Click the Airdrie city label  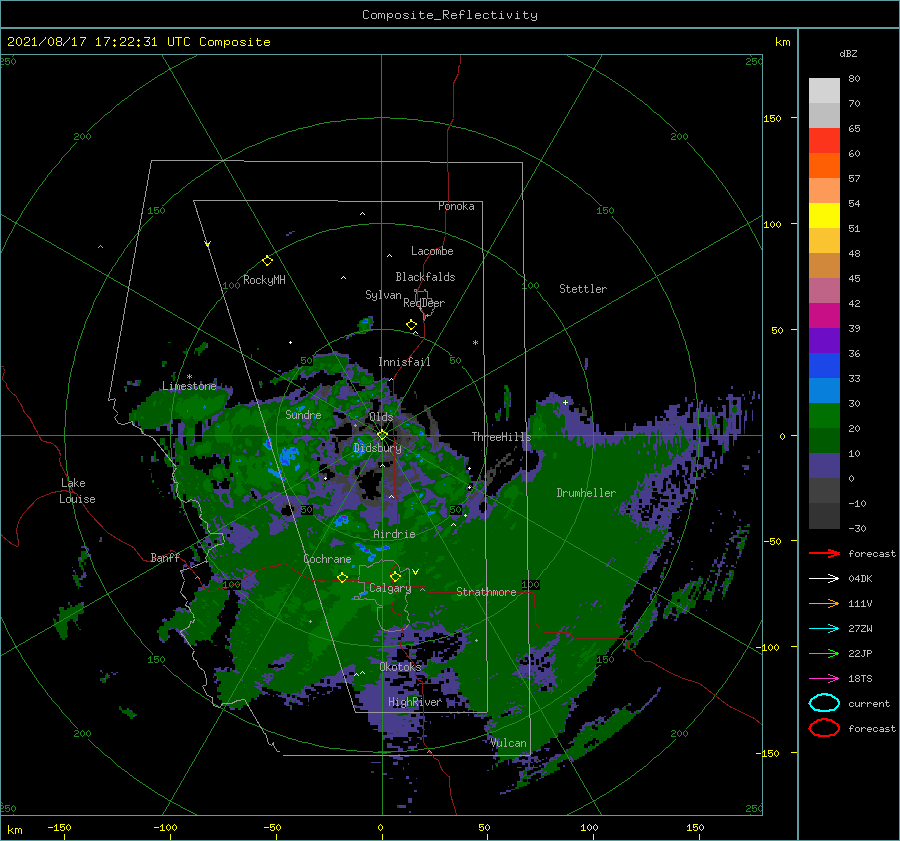[x=394, y=534]
